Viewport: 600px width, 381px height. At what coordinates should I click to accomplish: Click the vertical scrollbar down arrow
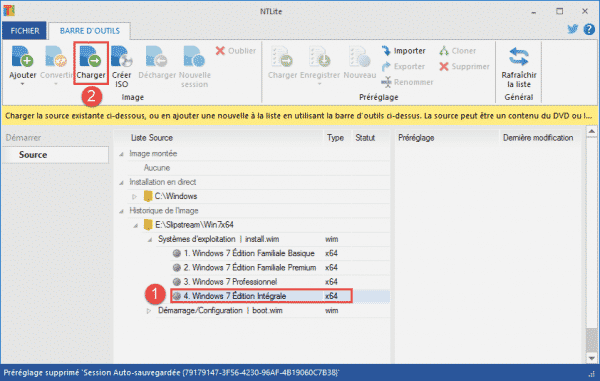(592, 358)
